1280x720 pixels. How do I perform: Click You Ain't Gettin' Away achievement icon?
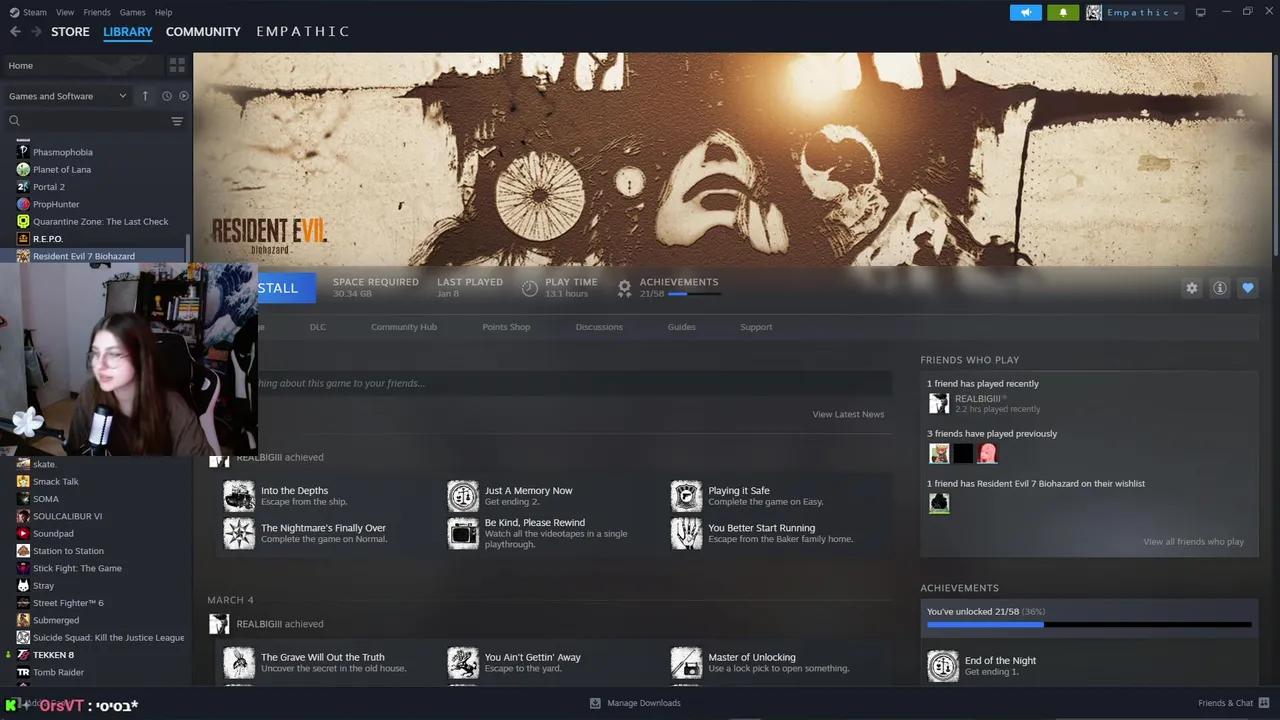[463, 663]
